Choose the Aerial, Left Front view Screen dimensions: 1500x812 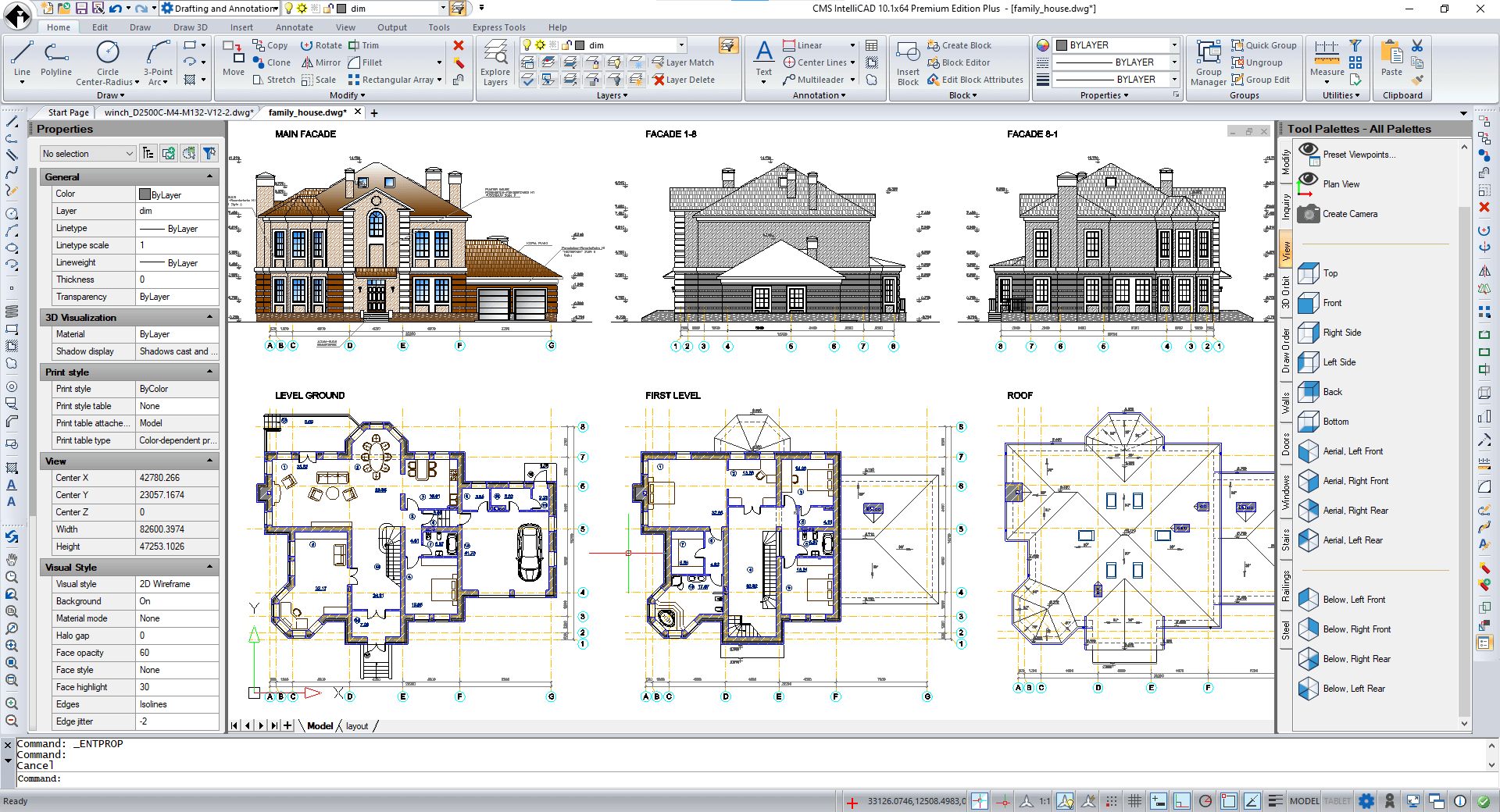[x=1341, y=451]
